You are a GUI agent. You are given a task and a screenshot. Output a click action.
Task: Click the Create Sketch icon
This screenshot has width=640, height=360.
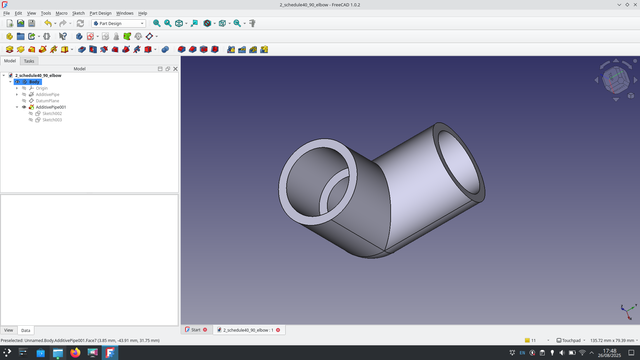pos(91,36)
